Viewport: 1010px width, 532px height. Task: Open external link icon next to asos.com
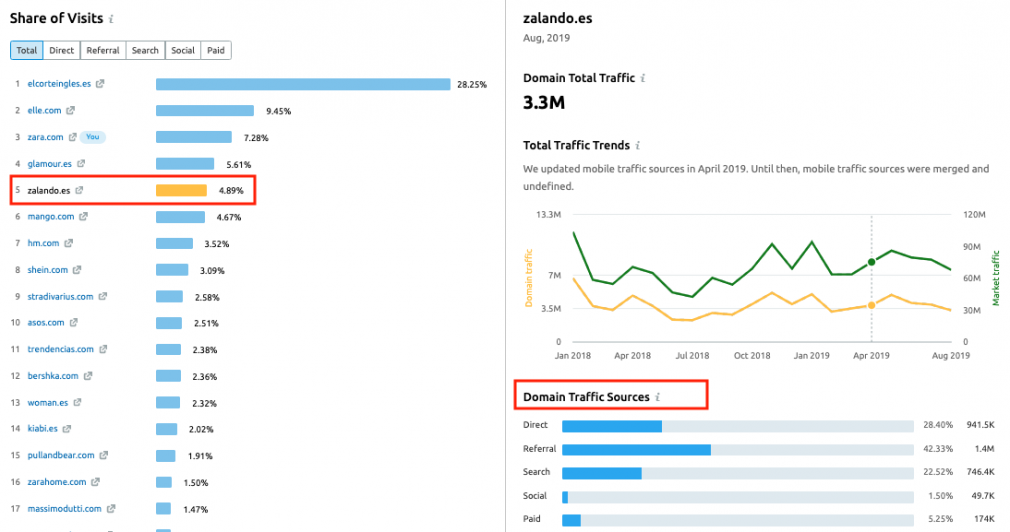click(x=73, y=322)
